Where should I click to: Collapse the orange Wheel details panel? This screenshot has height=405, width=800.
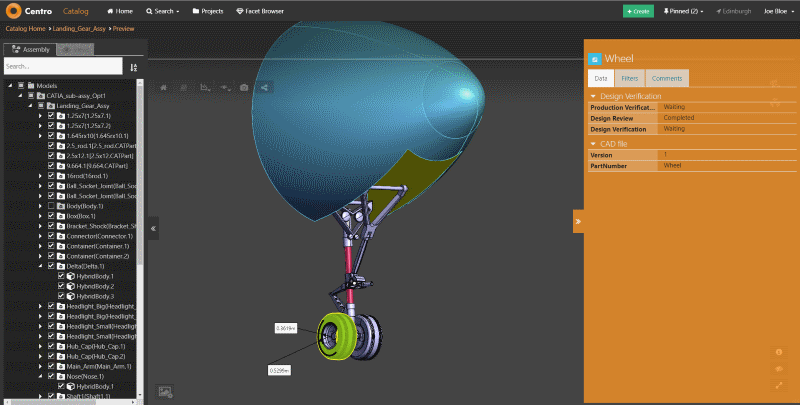tap(578, 221)
